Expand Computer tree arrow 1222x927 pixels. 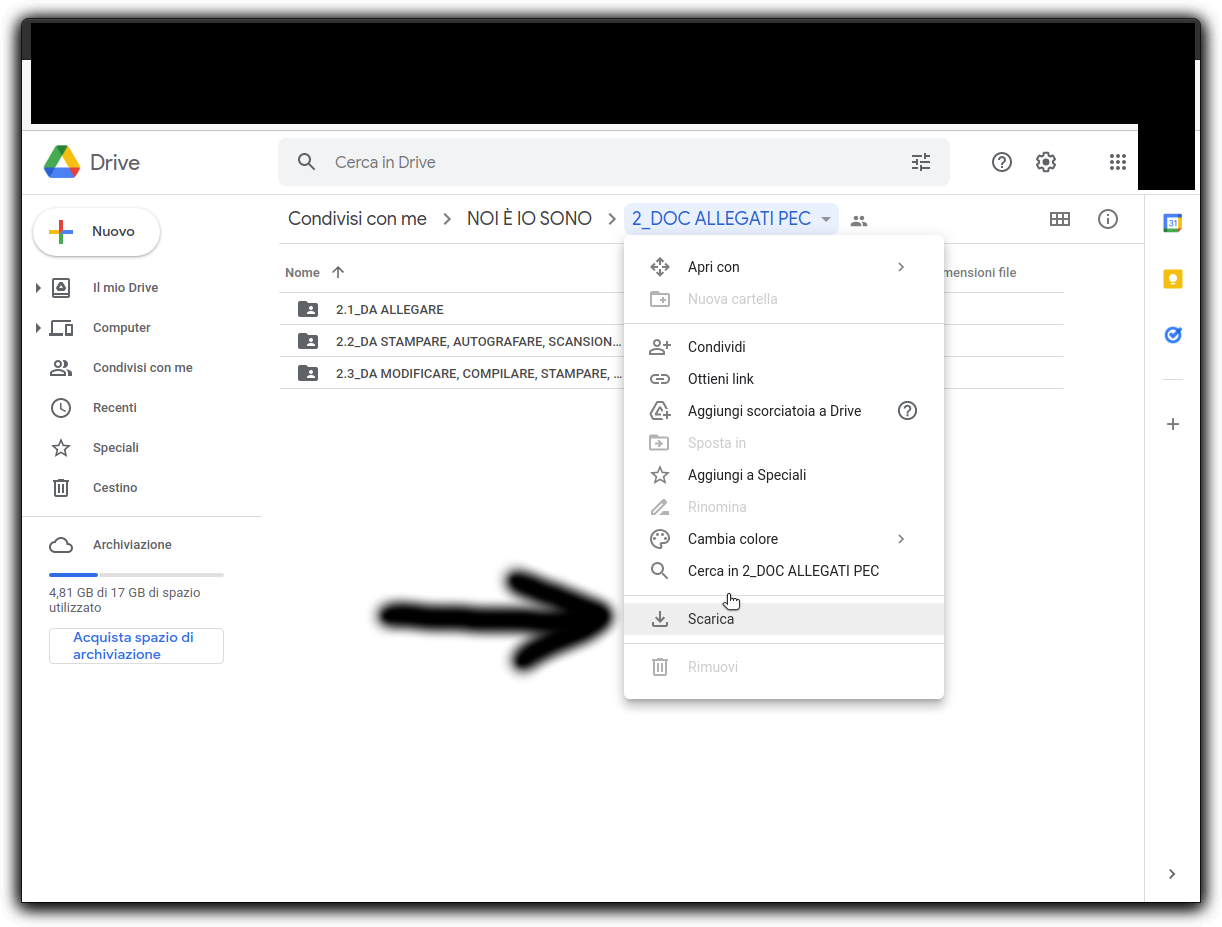[x=38, y=328]
